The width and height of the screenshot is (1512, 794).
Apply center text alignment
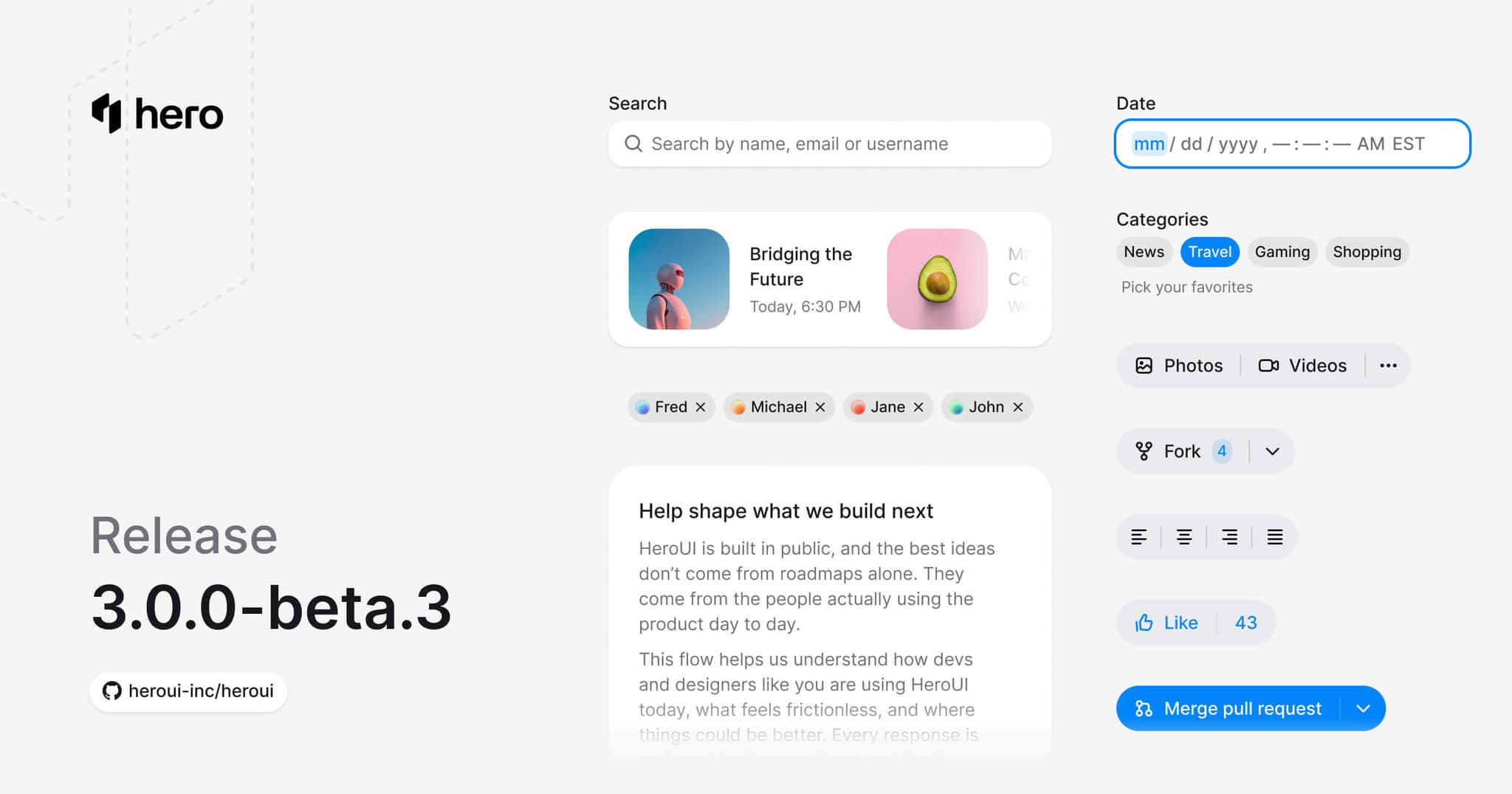[x=1184, y=536]
